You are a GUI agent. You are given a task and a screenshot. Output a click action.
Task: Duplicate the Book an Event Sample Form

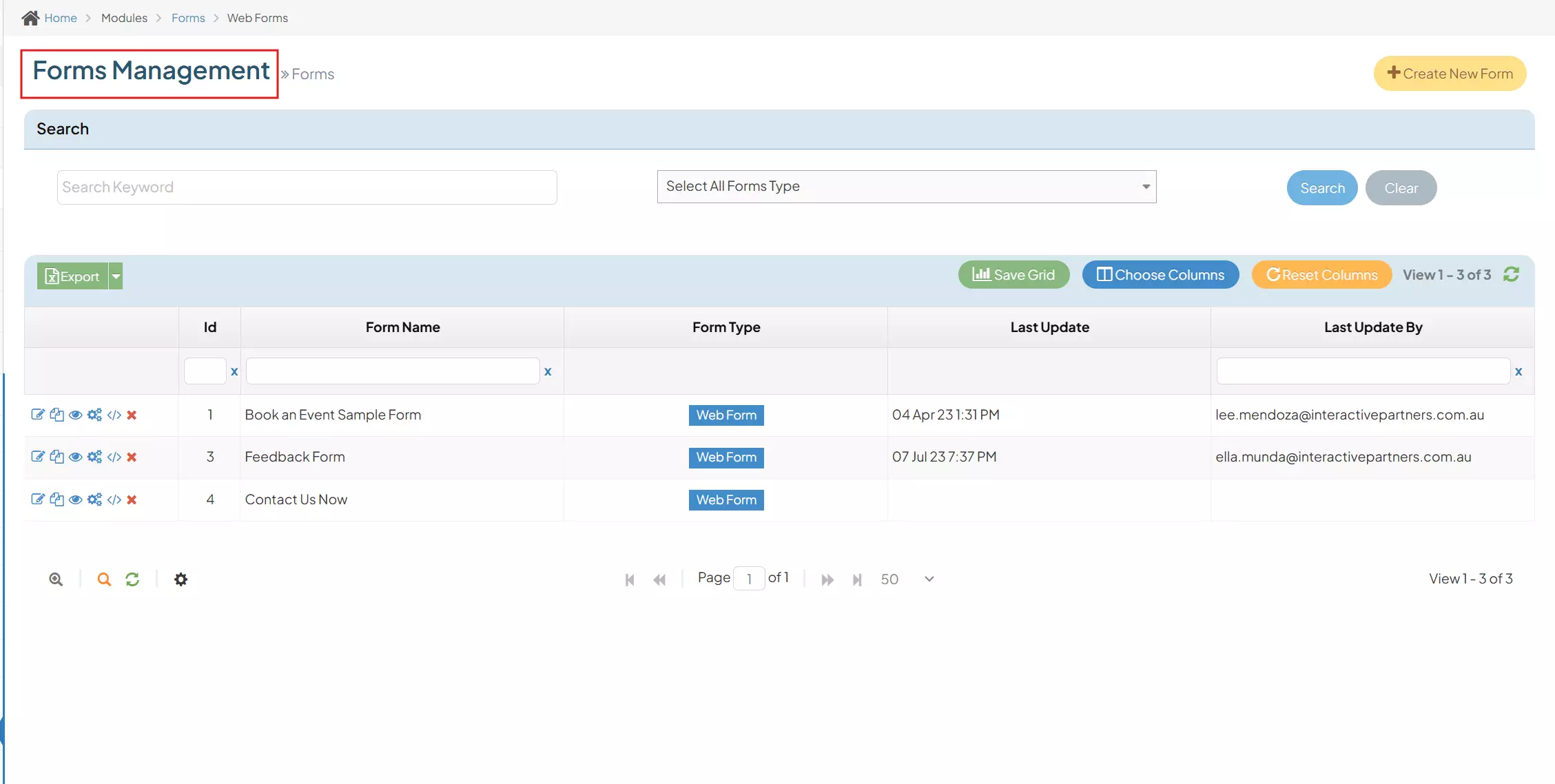click(56, 415)
